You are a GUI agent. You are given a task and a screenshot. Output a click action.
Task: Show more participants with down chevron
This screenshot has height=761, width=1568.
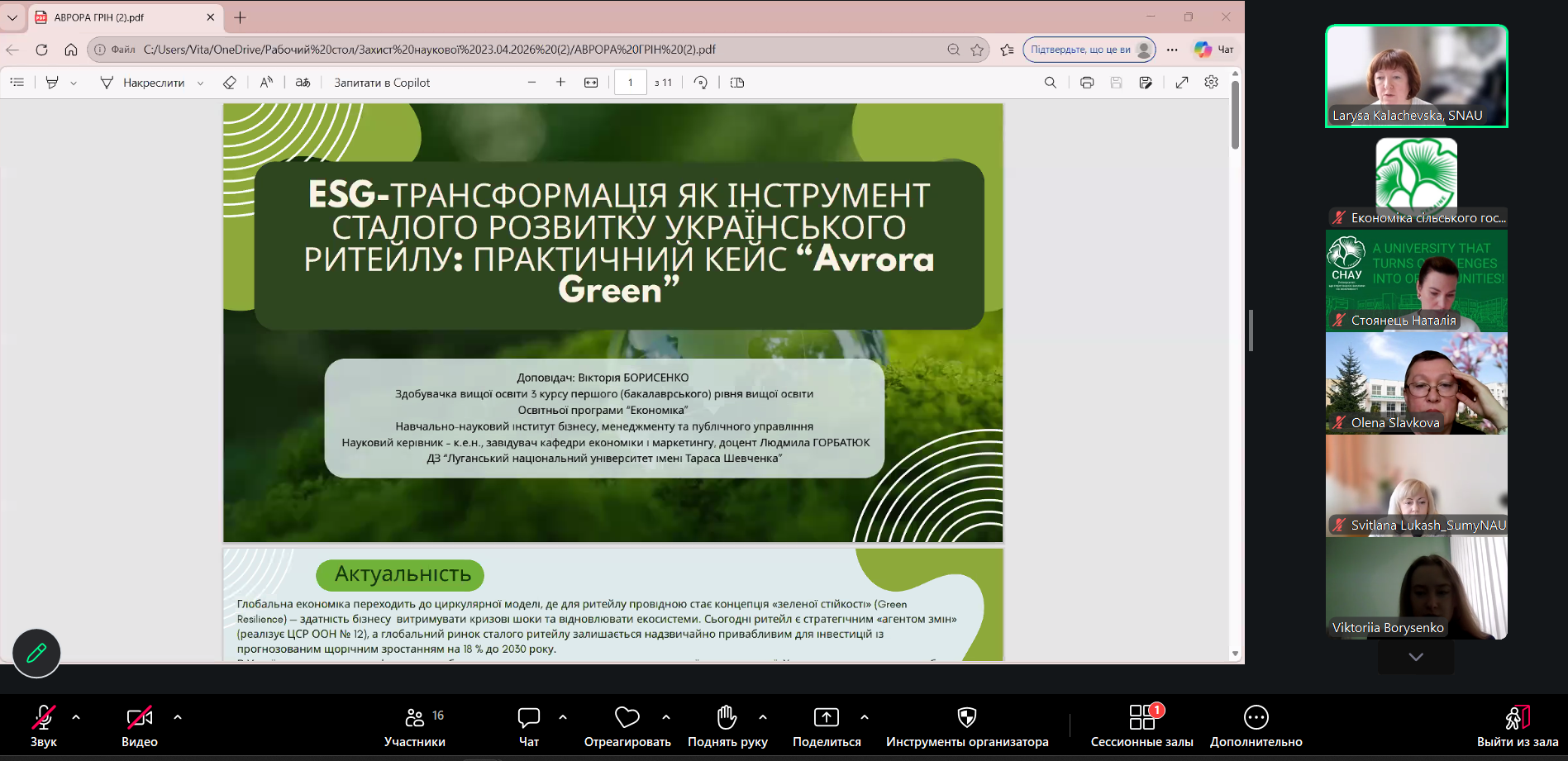coord(1416,657)
